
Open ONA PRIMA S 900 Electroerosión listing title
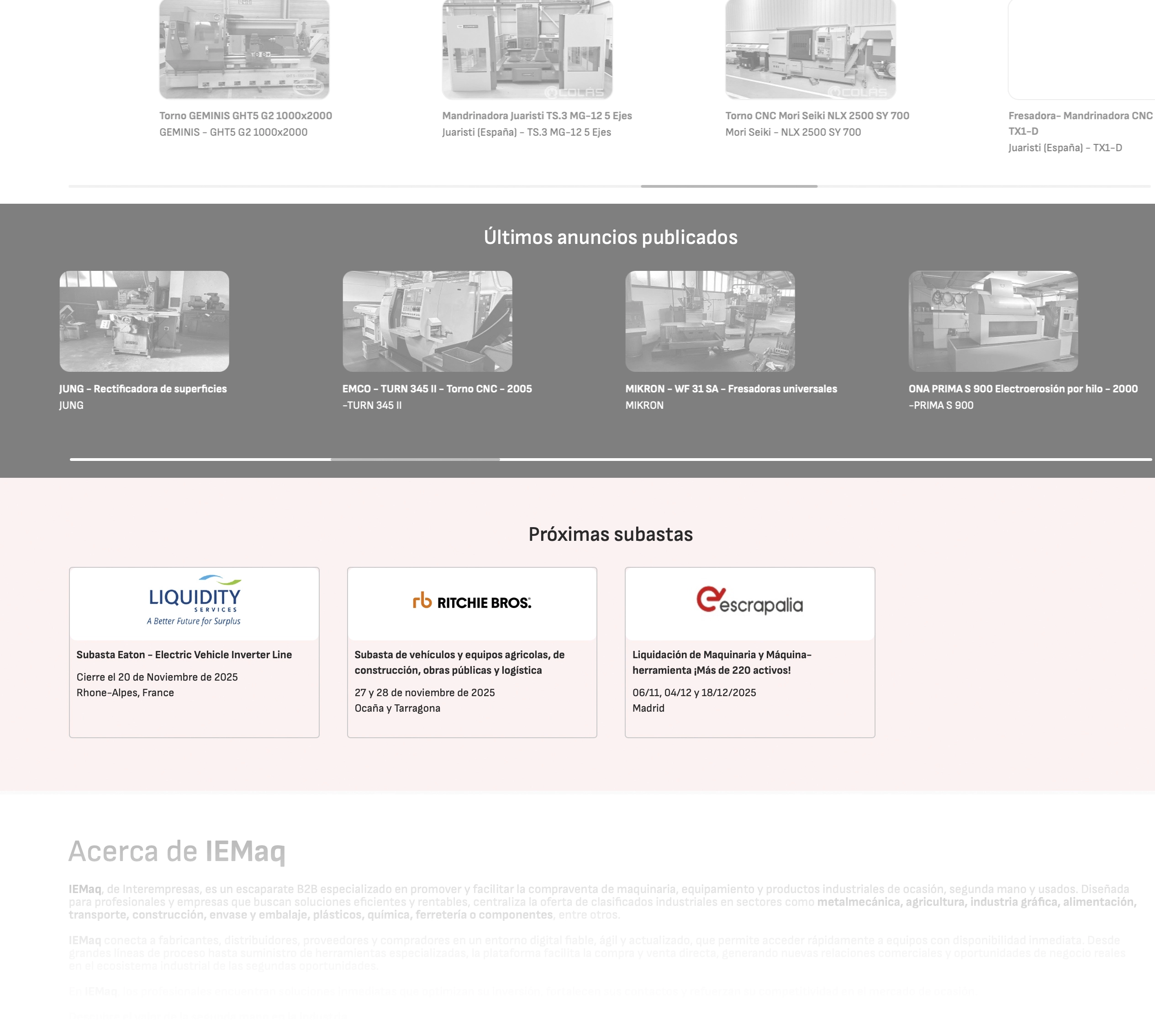pos(1023,389)
